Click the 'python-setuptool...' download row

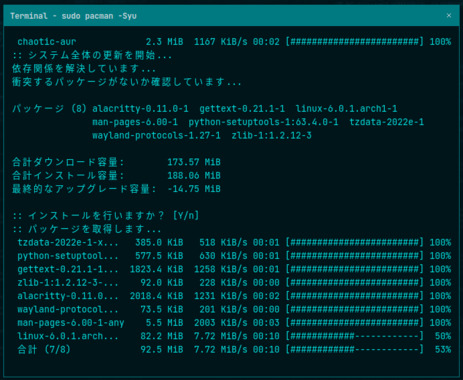point(234,256)
